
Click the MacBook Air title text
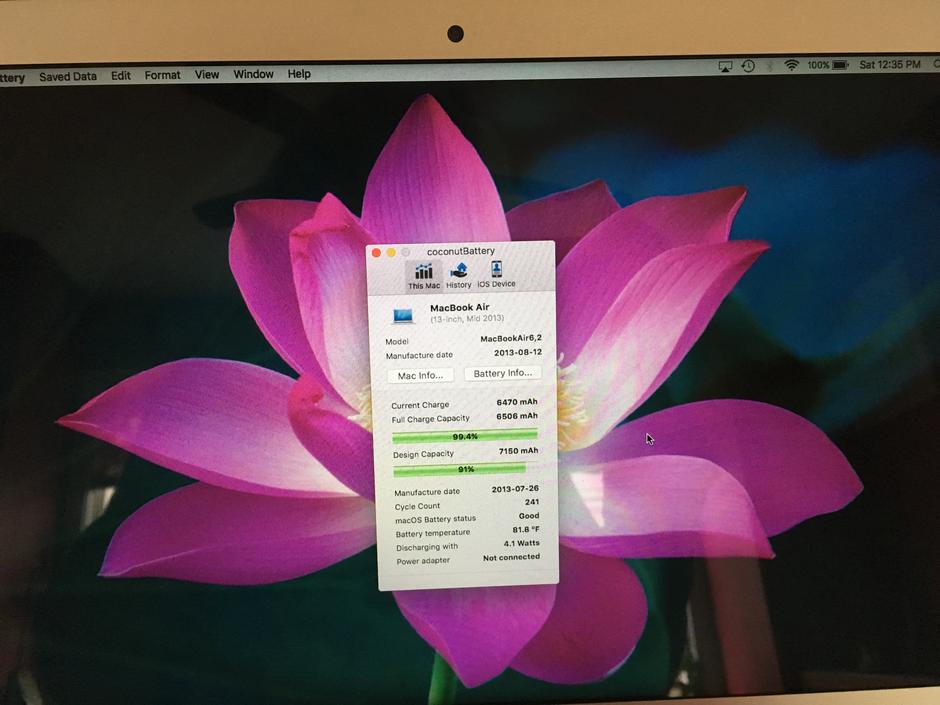click(x=460, y=308)
